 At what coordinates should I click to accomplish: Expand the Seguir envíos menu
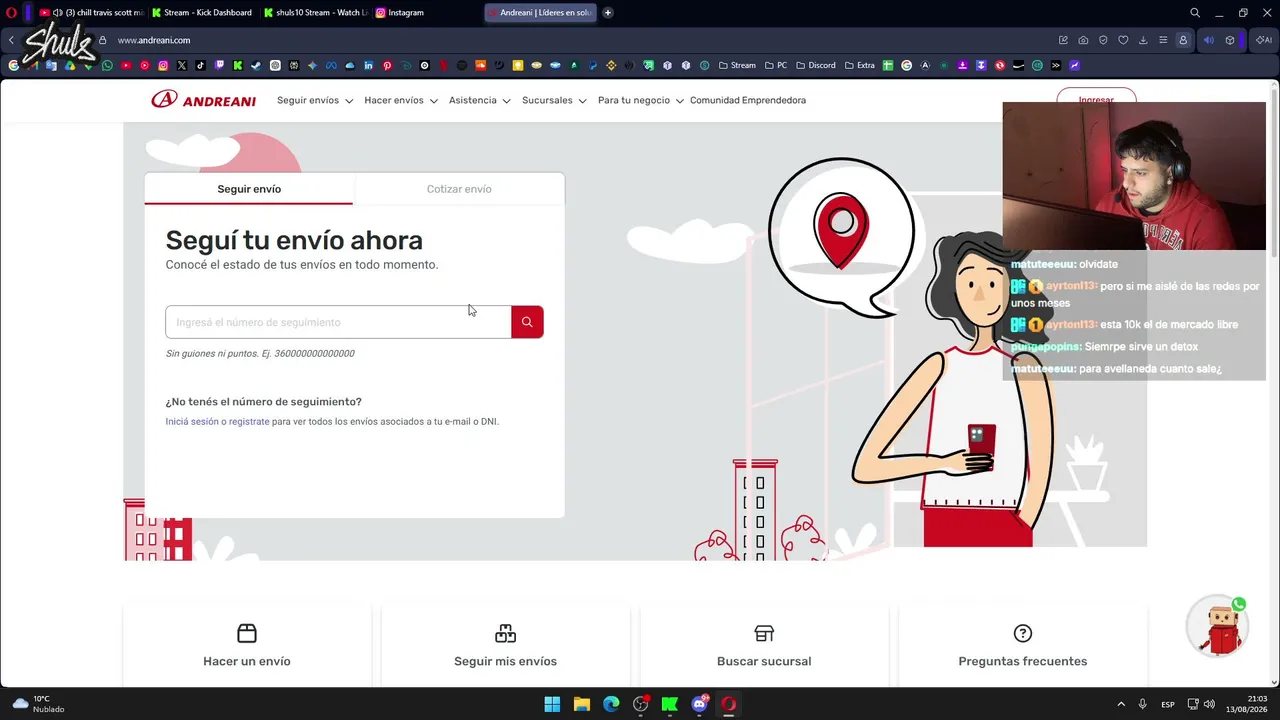pyautogui.click(x=315, y=101)
